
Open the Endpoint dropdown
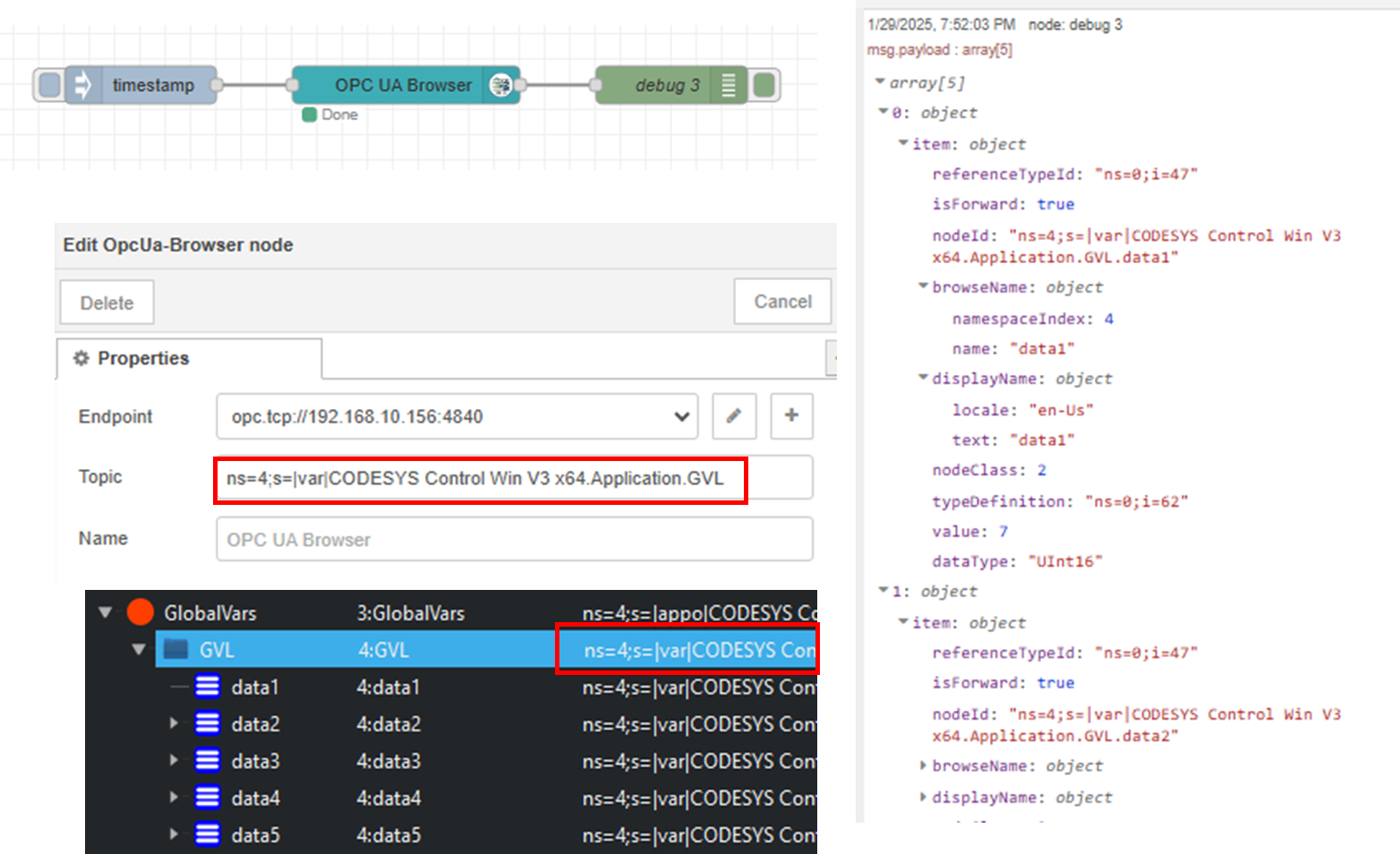[457, 416]
